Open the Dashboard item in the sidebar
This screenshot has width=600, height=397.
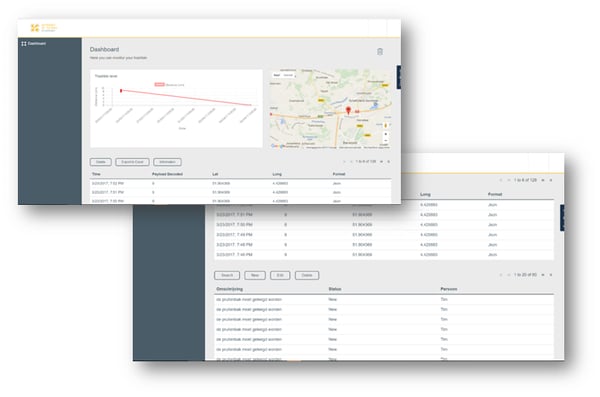[34, 44]
